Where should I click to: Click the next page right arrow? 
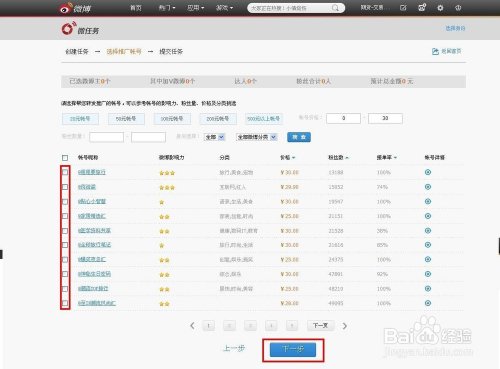pos(345,326)
